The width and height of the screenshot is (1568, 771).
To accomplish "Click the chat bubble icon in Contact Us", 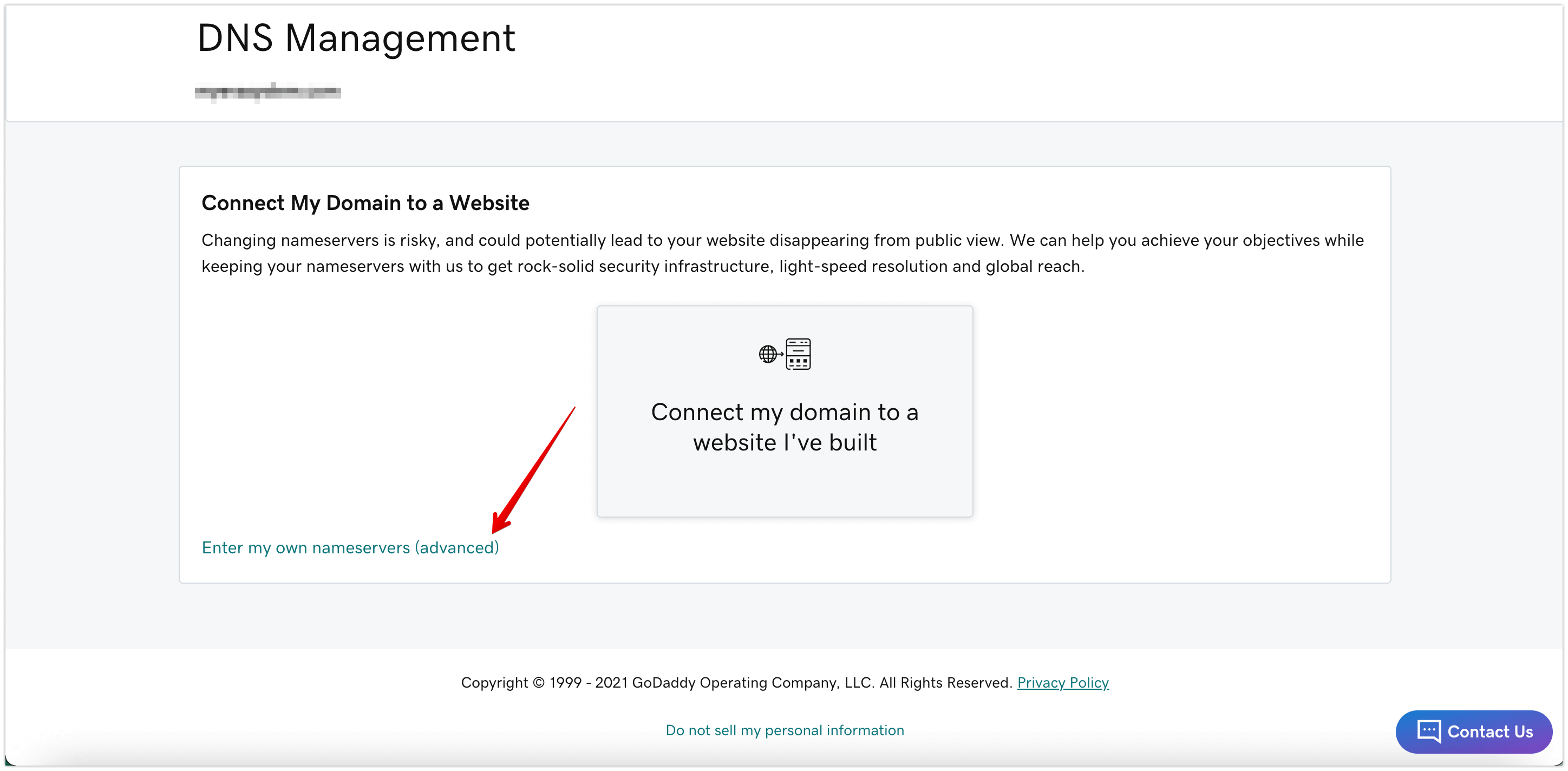I will 1429,731.
